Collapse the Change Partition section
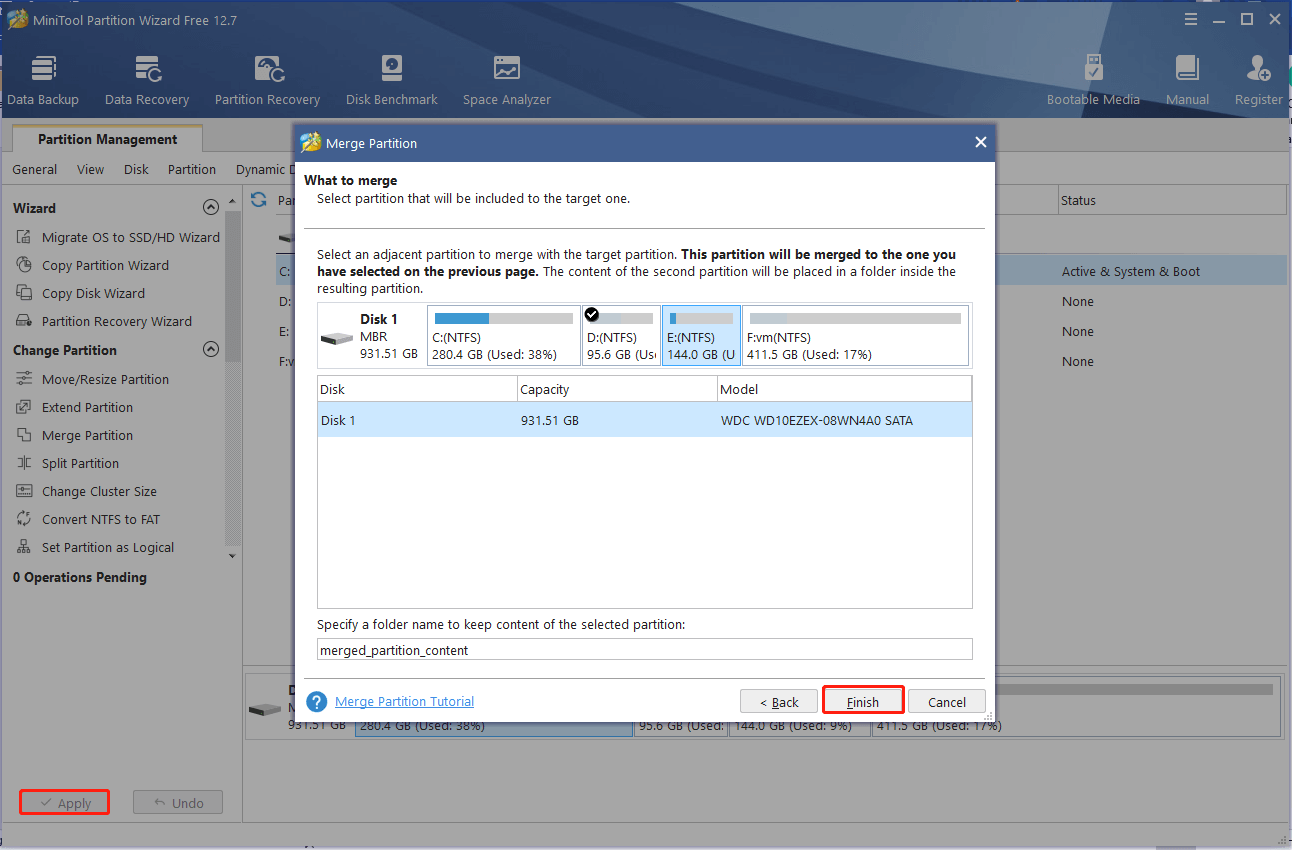Image resolution: width=1292 pixels, height=850 pixels. tap(210, 349)
